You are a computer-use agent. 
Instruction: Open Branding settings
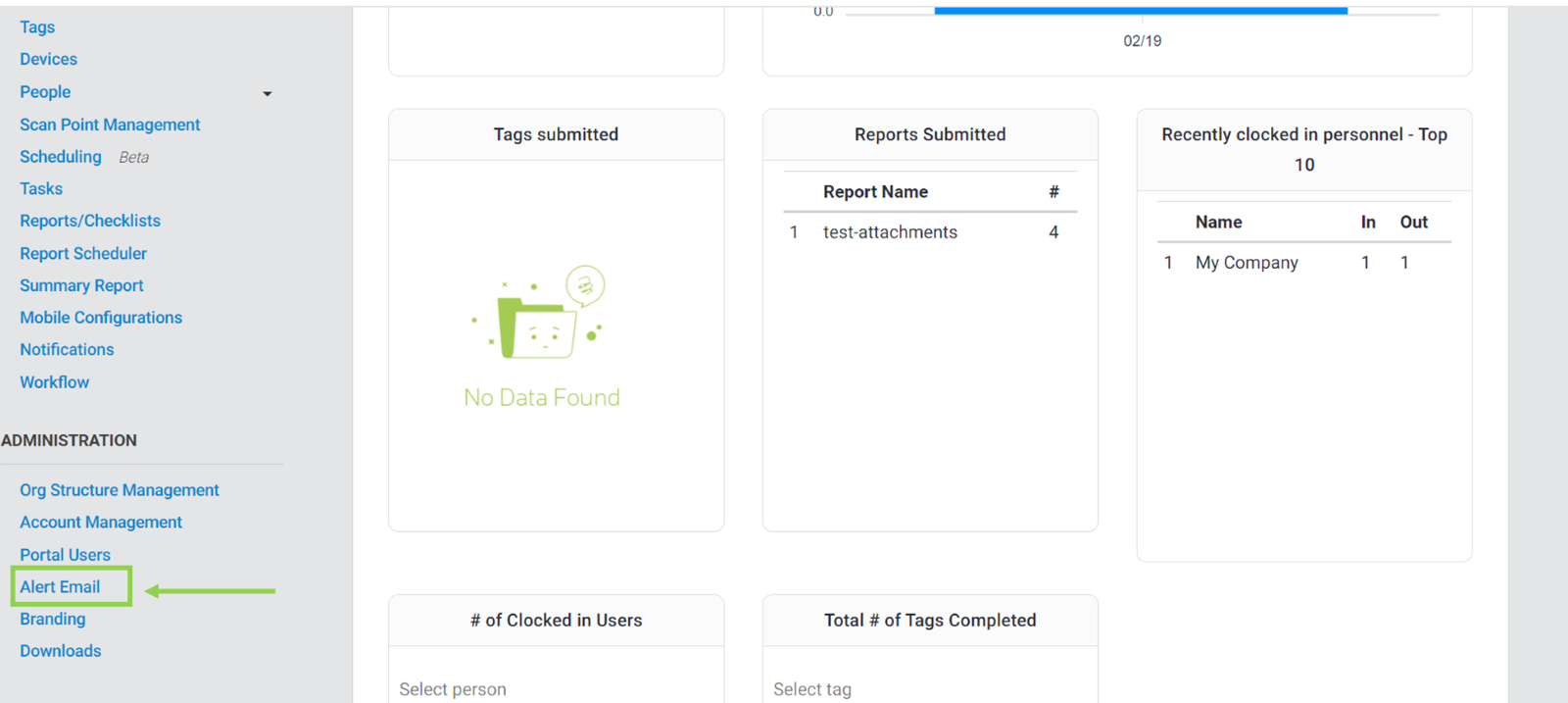pyautogui.click(x=53, y=620)
